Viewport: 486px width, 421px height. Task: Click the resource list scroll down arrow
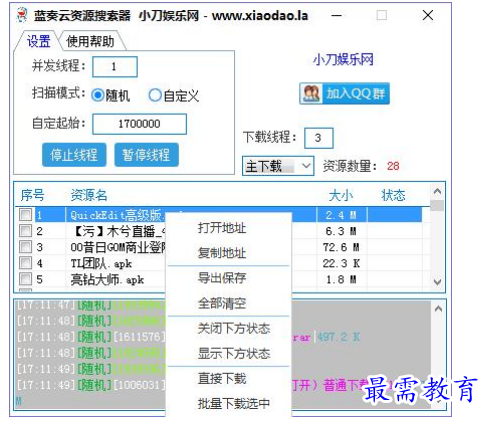pos(437,282)
